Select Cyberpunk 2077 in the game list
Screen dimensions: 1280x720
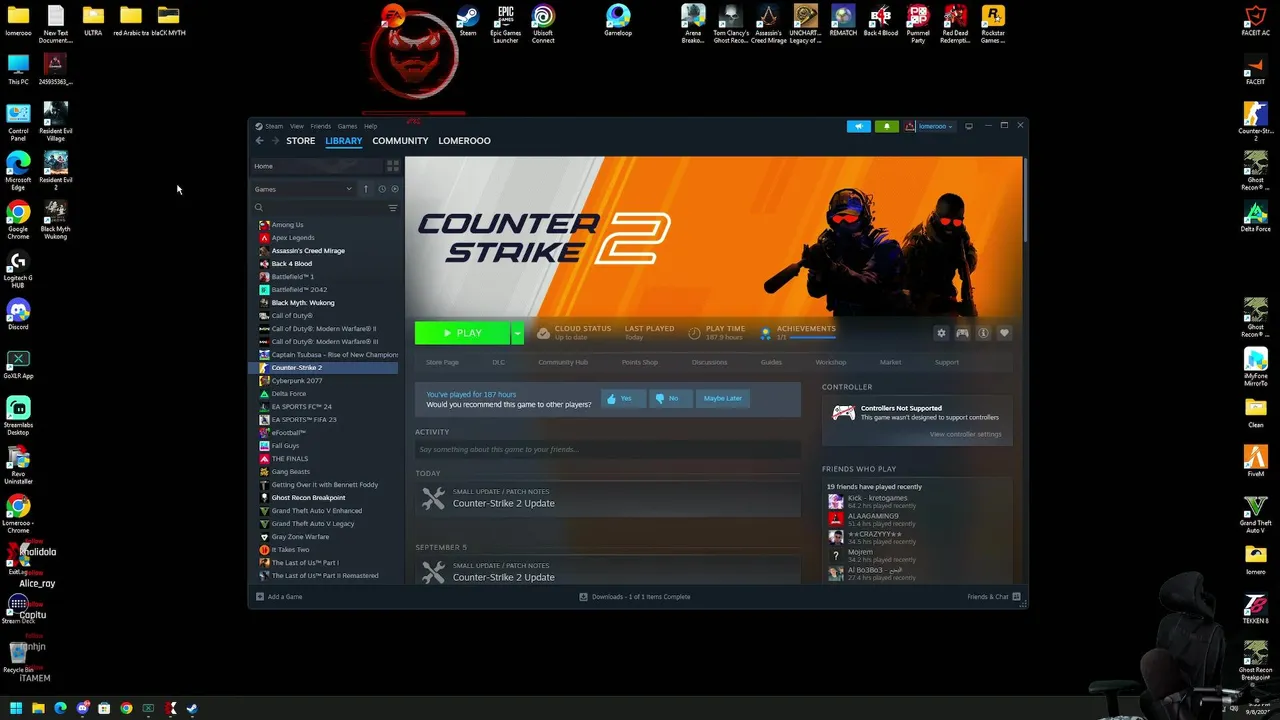click(297, 381)
